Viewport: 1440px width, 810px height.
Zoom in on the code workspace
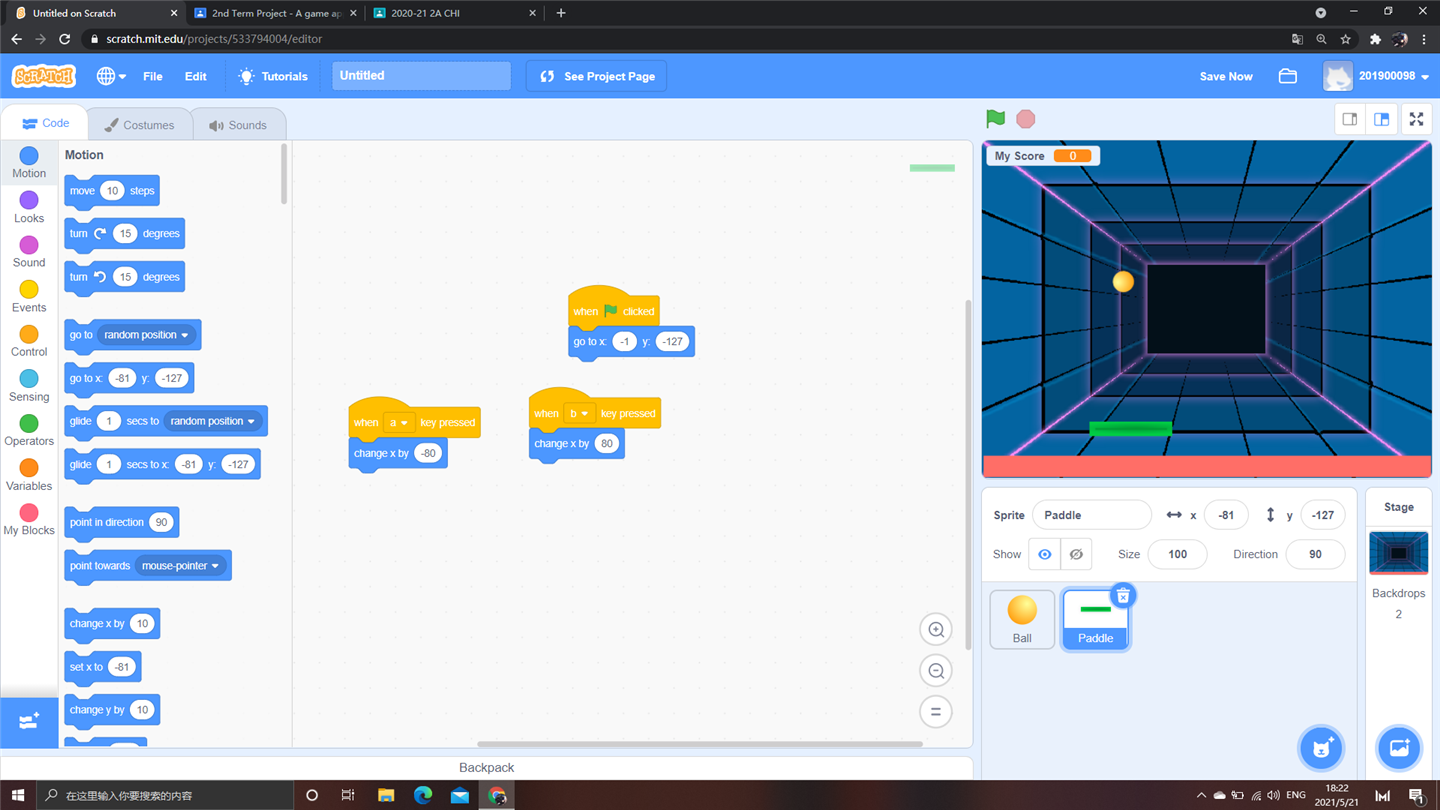(936, 630)
